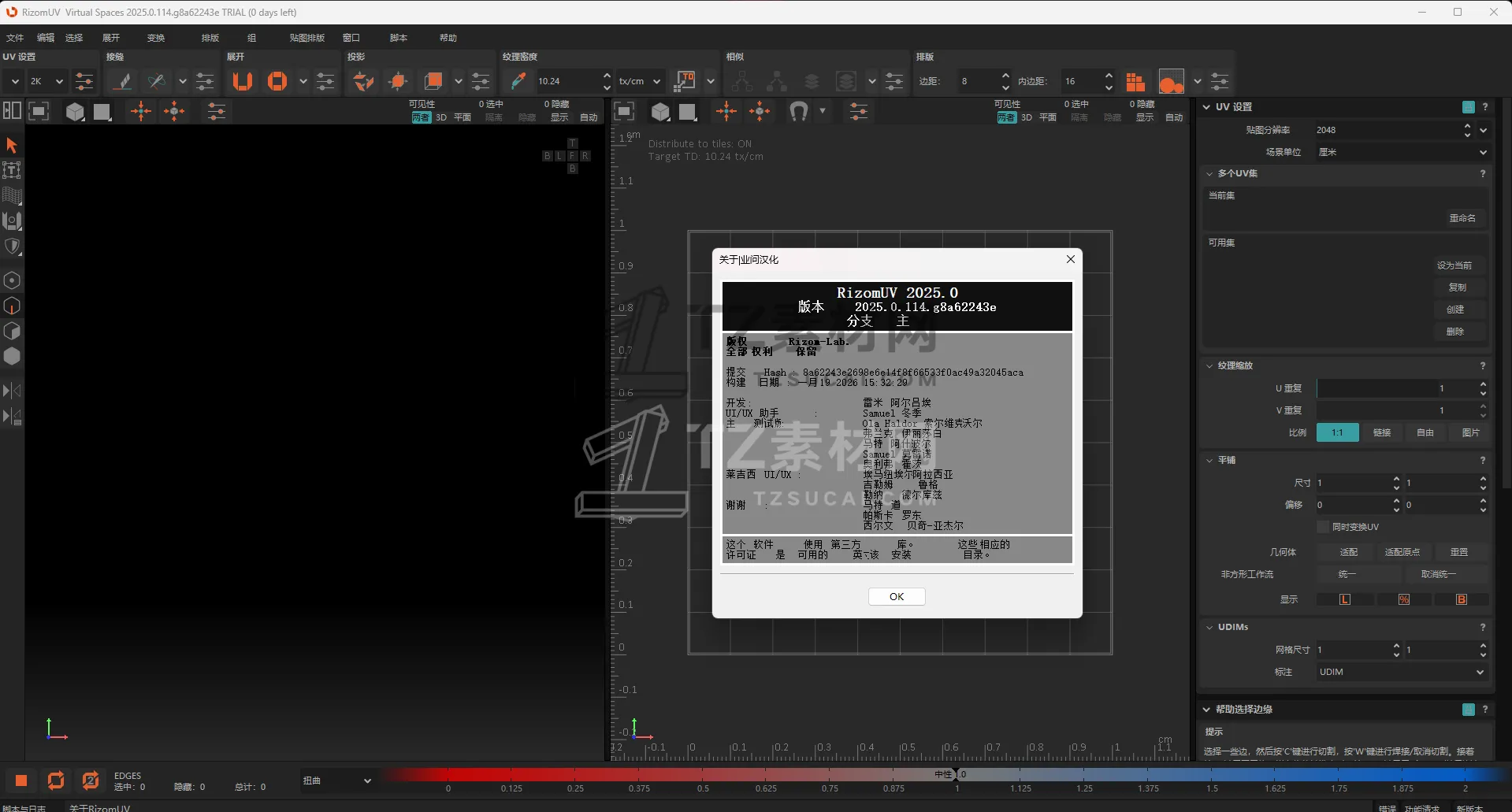The height and width of the screenshot is (812, 1512).
Task: Click the orange optimize ring icon
Action: tap(277, 81)
